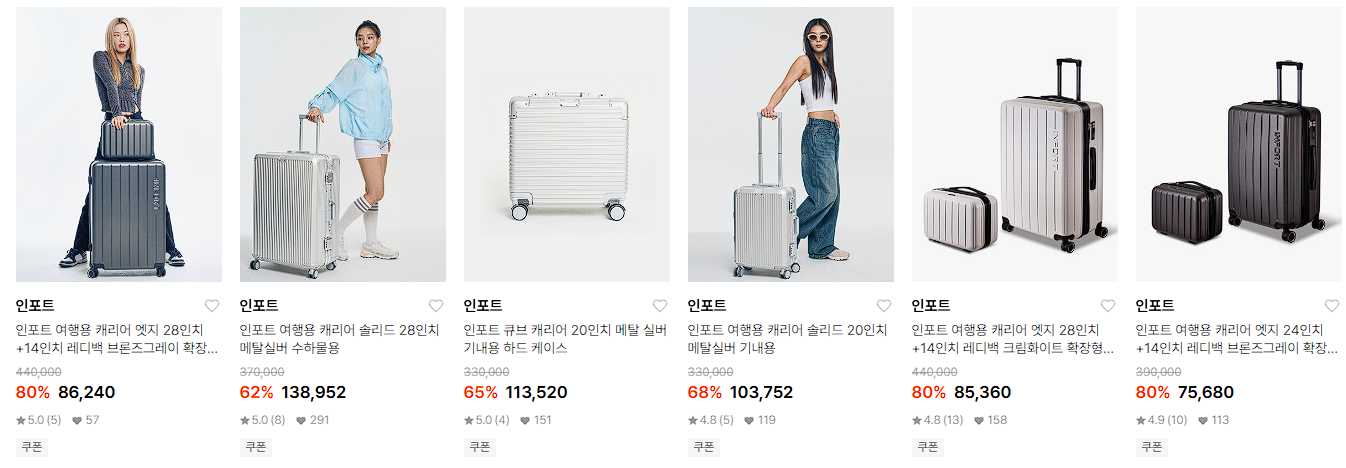This screenshot has height=468, width=1346.
Task: Click the 5.0 (5) star rating
Action: click(x=39, y=420)
